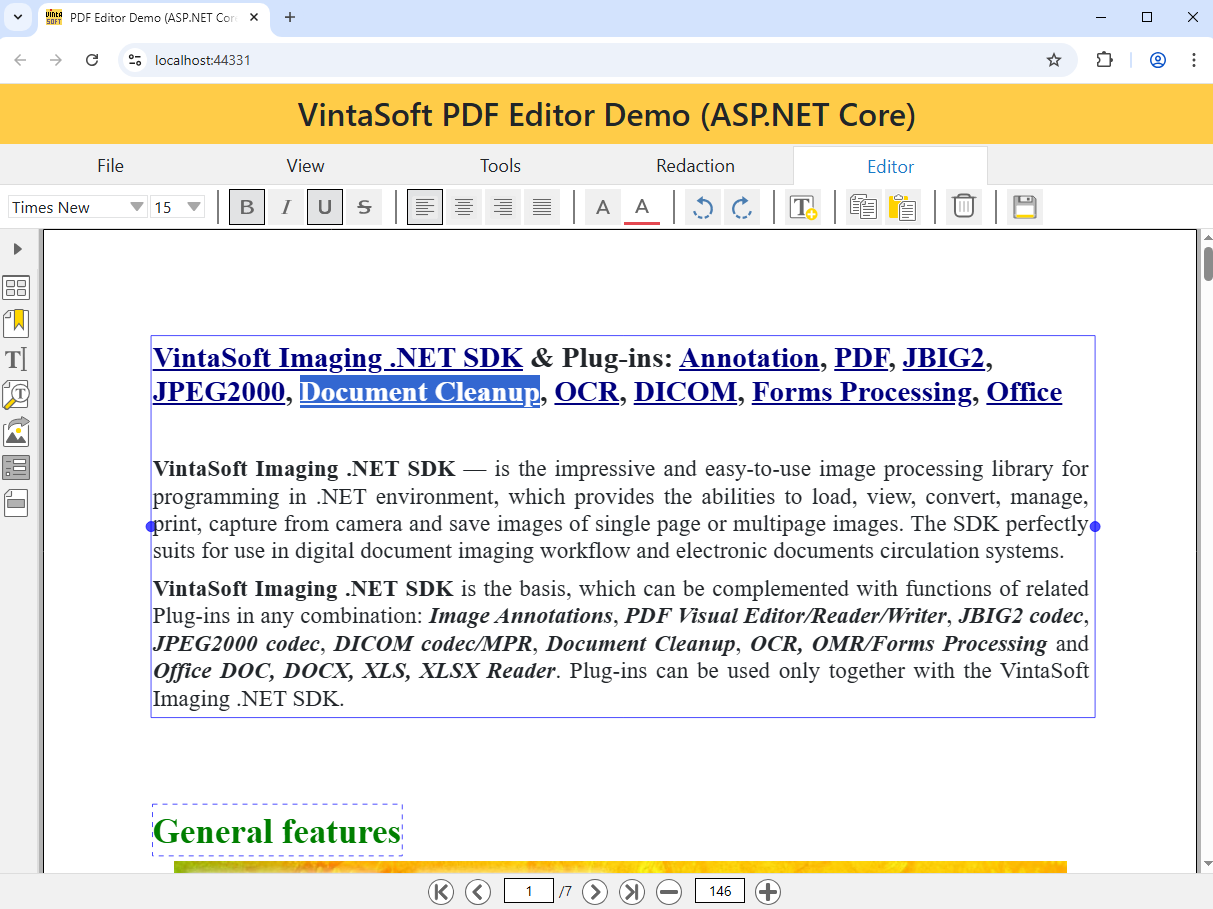Screen dimensions: 1213x909
Task: Click the trash can delete icon
Action: (x=963, y=207)
